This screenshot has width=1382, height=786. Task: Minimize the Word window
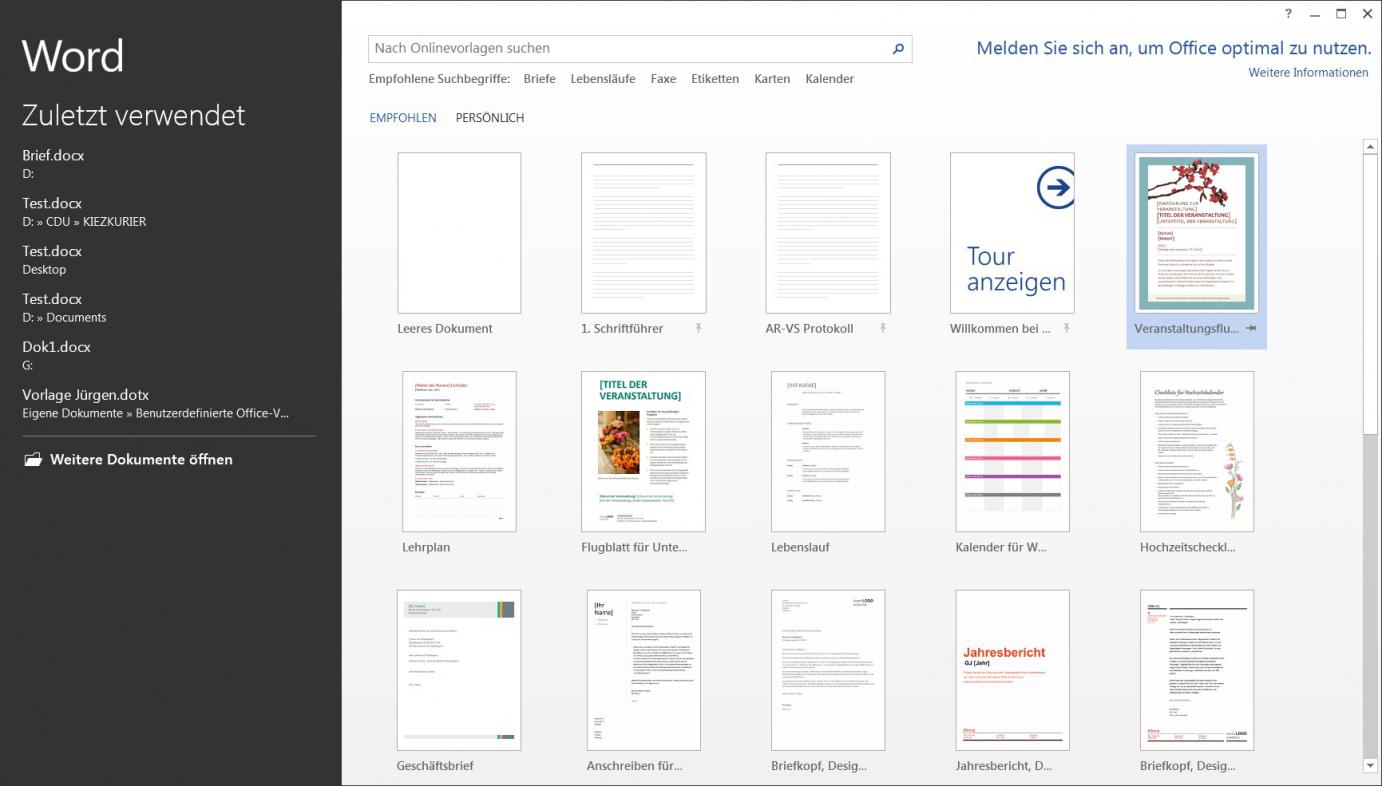1315,13
